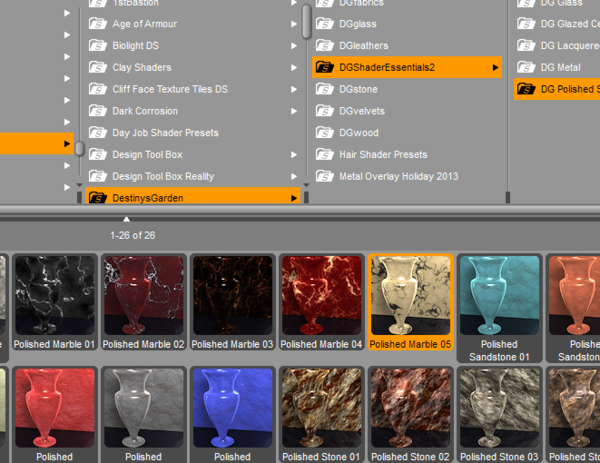Select the Hair Shader Presets label
This screenshot has width=600, height=463.
(383, 155)
